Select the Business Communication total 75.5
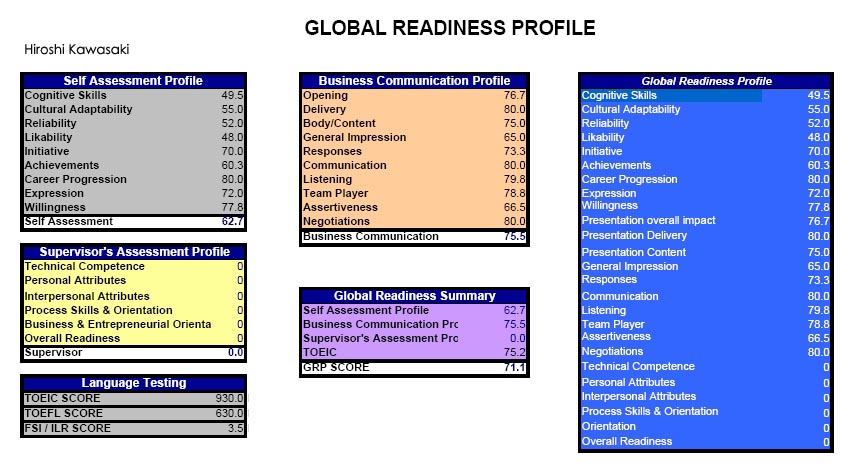 (x=514, y=237)
